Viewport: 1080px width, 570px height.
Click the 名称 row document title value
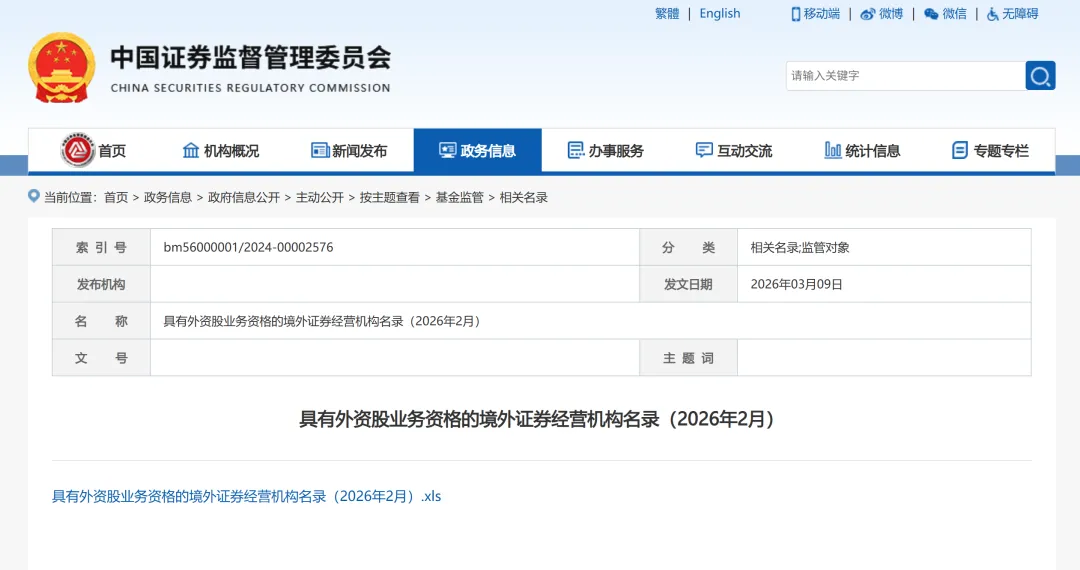click(x=322, y=321)
